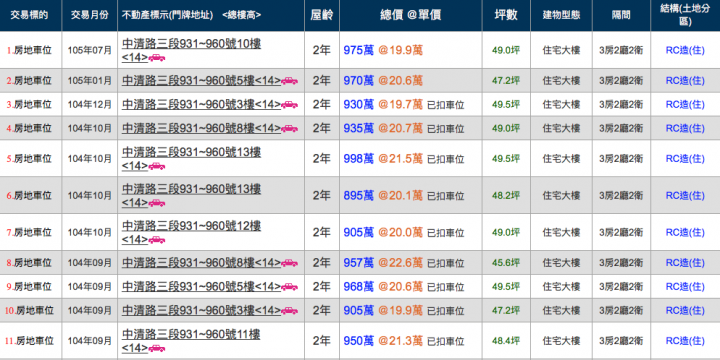Image resolution: width=720 pixels, height=360 pixels.
Task: Select the transaction date 105年07月
Action: click(x=90, y=51)
